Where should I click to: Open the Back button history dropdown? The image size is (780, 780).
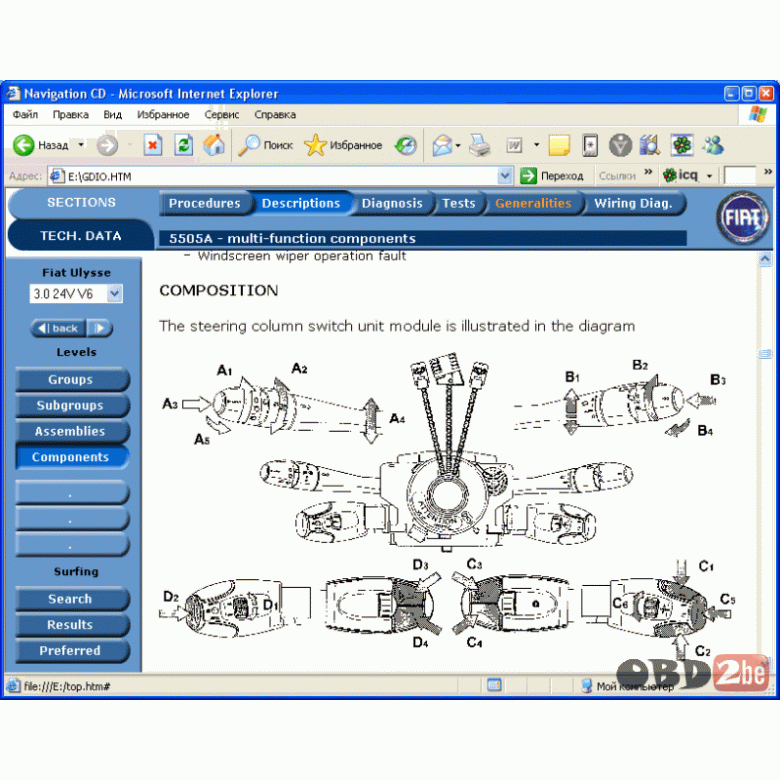[x=81, y=145]
